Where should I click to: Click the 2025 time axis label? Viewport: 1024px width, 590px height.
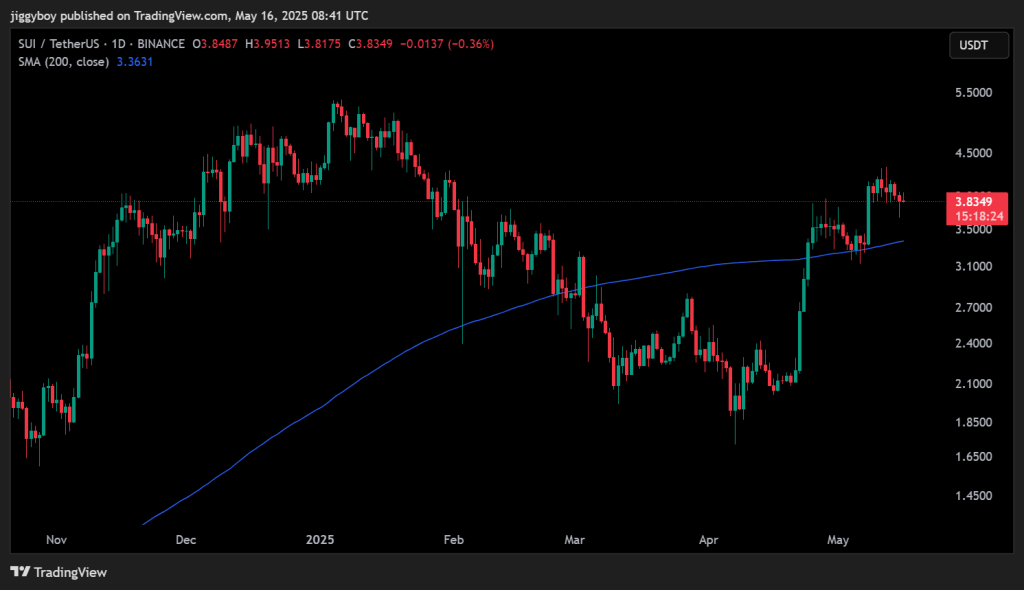coord(320,540)
